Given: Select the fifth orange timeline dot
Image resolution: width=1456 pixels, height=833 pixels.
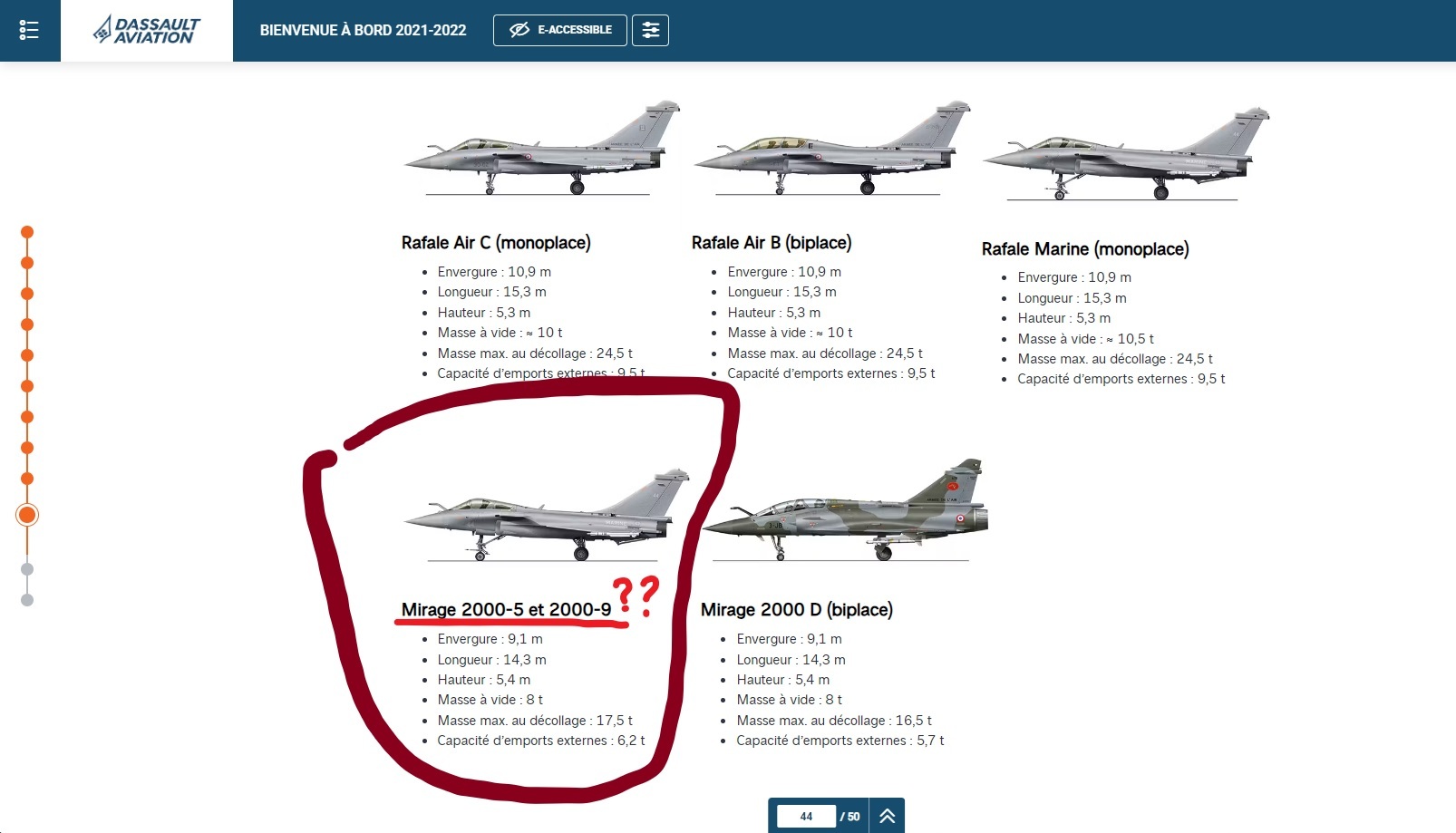Looking at the screenshot, I should (27, 355).
